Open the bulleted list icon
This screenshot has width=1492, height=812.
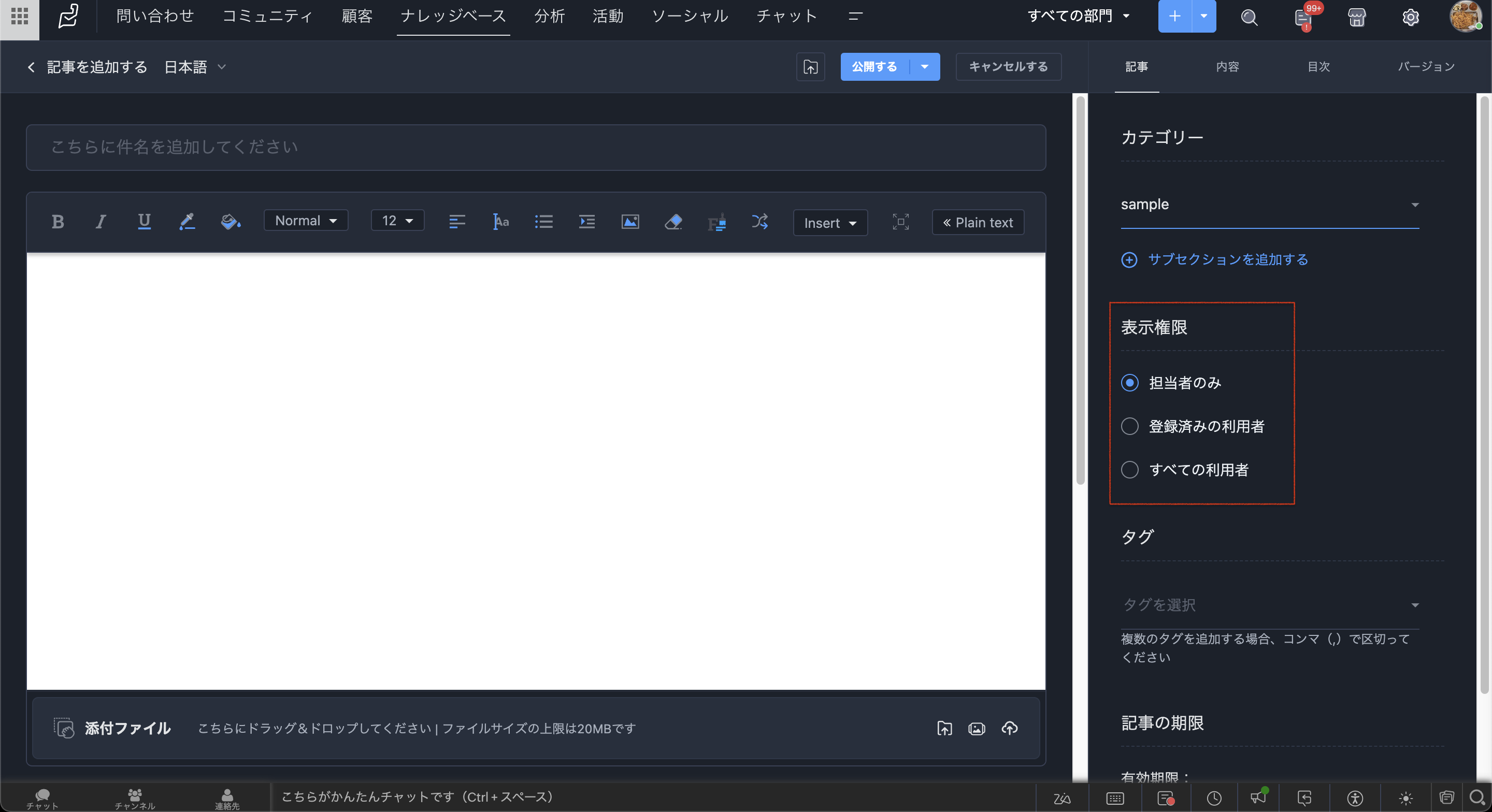click(x=543, y=222)
